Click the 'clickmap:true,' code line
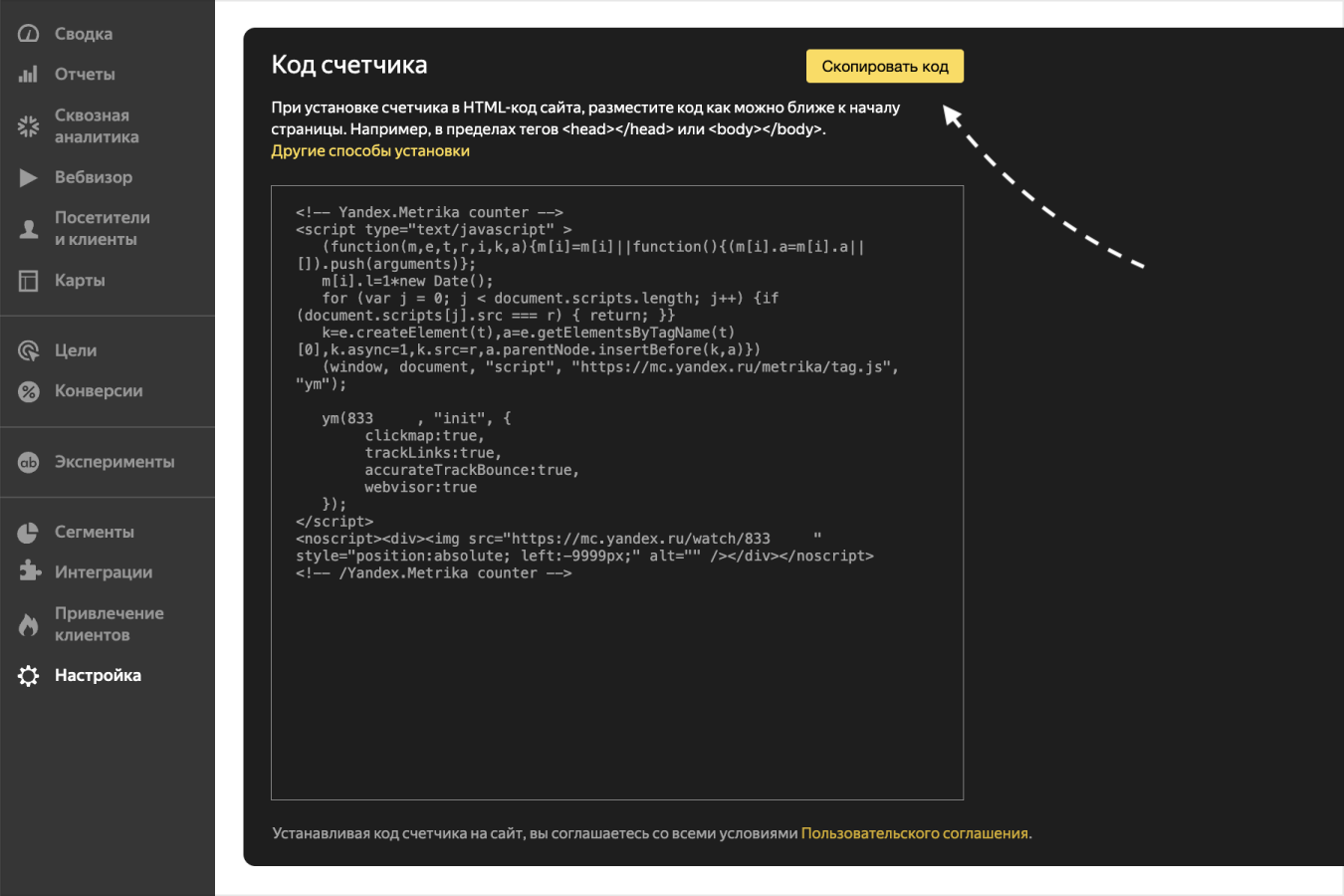Image resolution: width=1344 pixels, height=896 pixels. click(424, 436)
